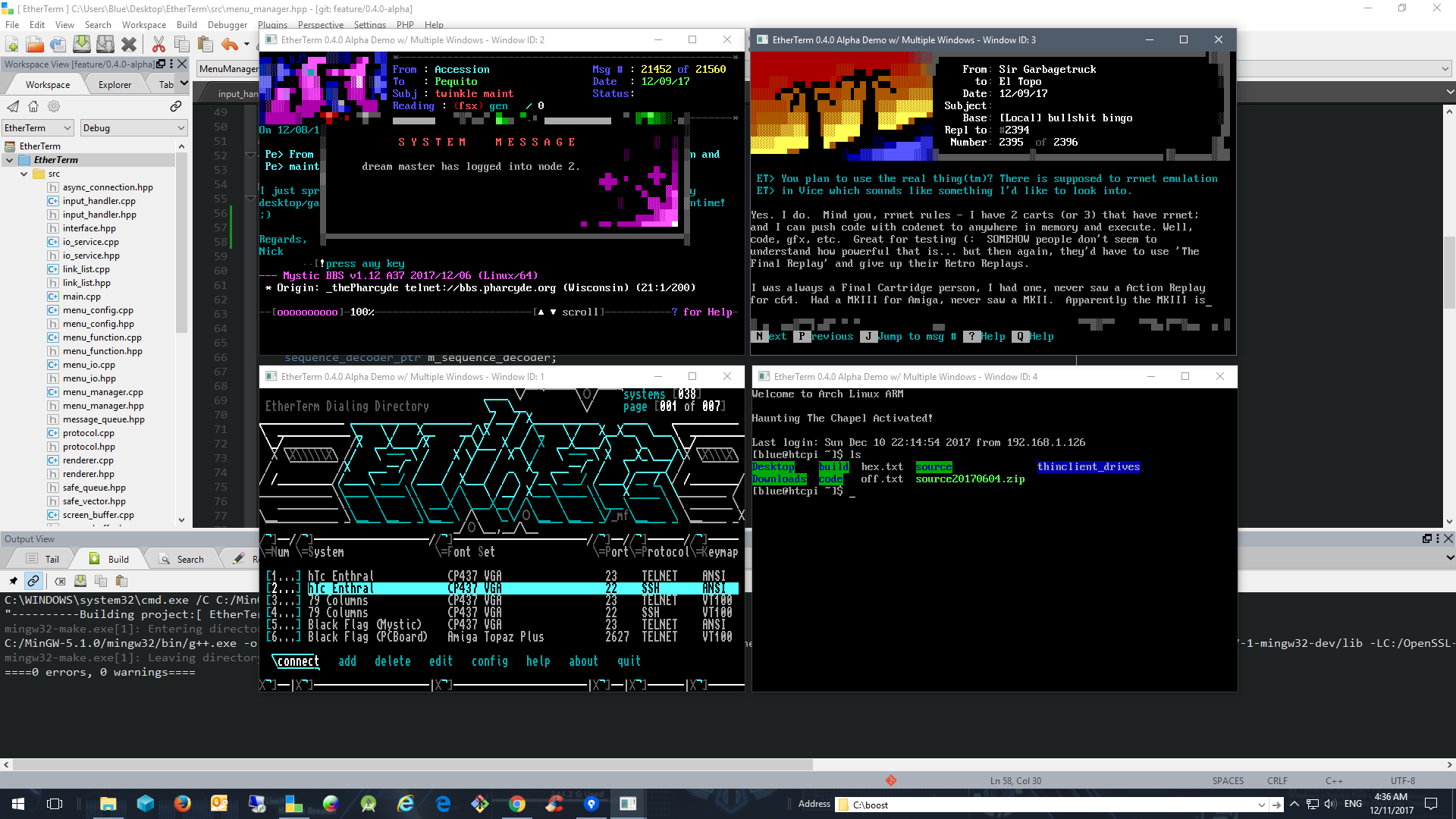Toggle link editor icon in Workspace panel
Screen dimensions: 1456x819
coord(176,106)
